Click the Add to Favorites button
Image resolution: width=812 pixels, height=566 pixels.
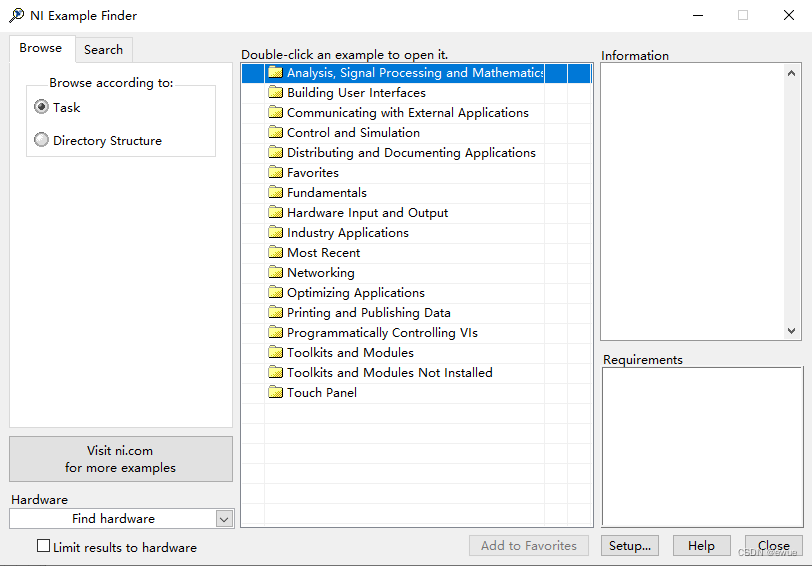tap(529, 546)
